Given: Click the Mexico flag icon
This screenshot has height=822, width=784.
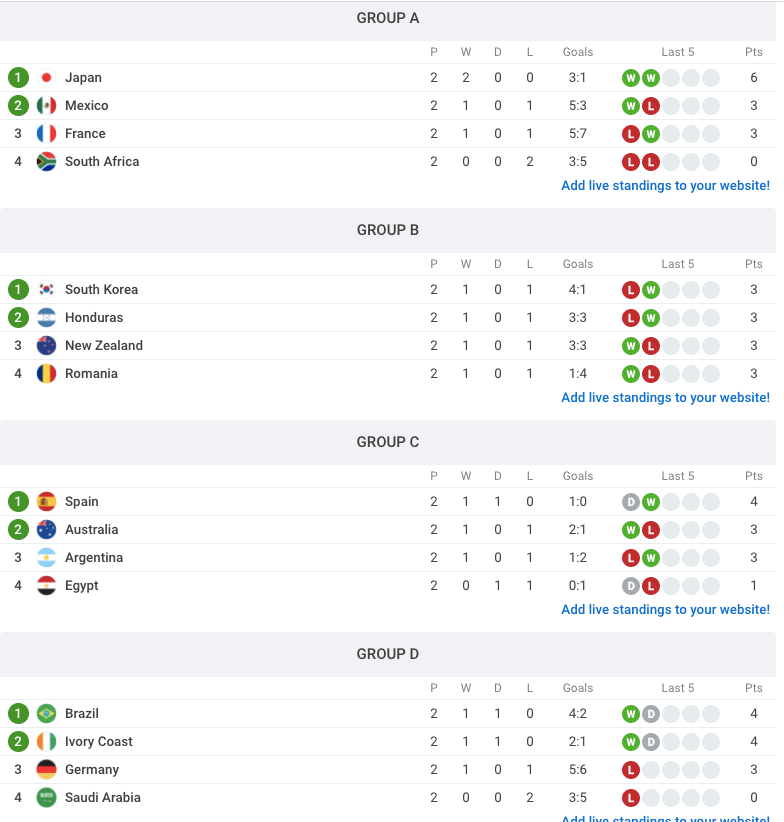Looking at the screenshot, I should point(44,105).
